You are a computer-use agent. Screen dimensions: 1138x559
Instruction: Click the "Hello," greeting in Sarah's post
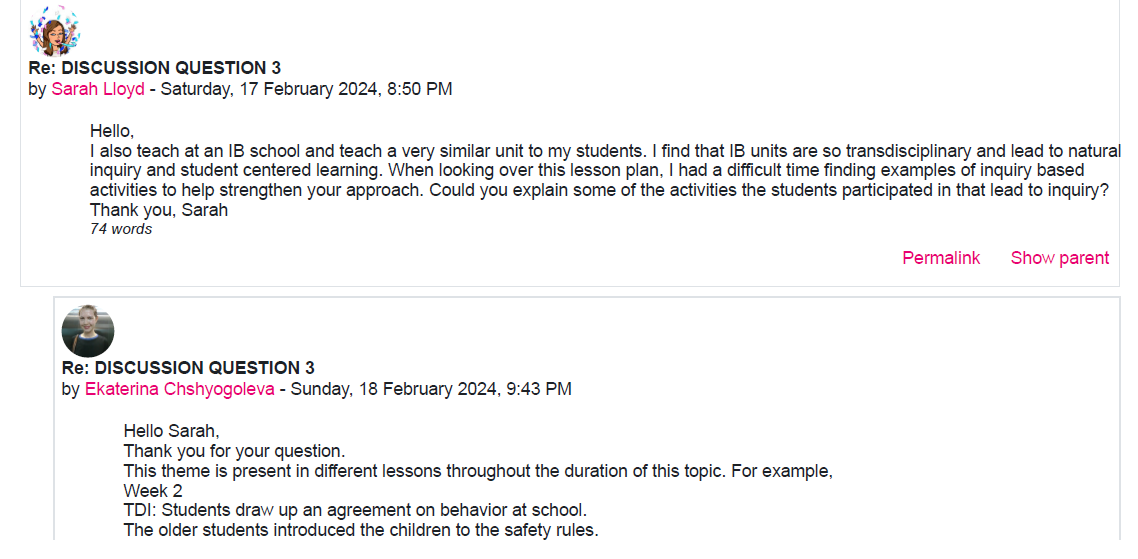(x=112, y=131)
